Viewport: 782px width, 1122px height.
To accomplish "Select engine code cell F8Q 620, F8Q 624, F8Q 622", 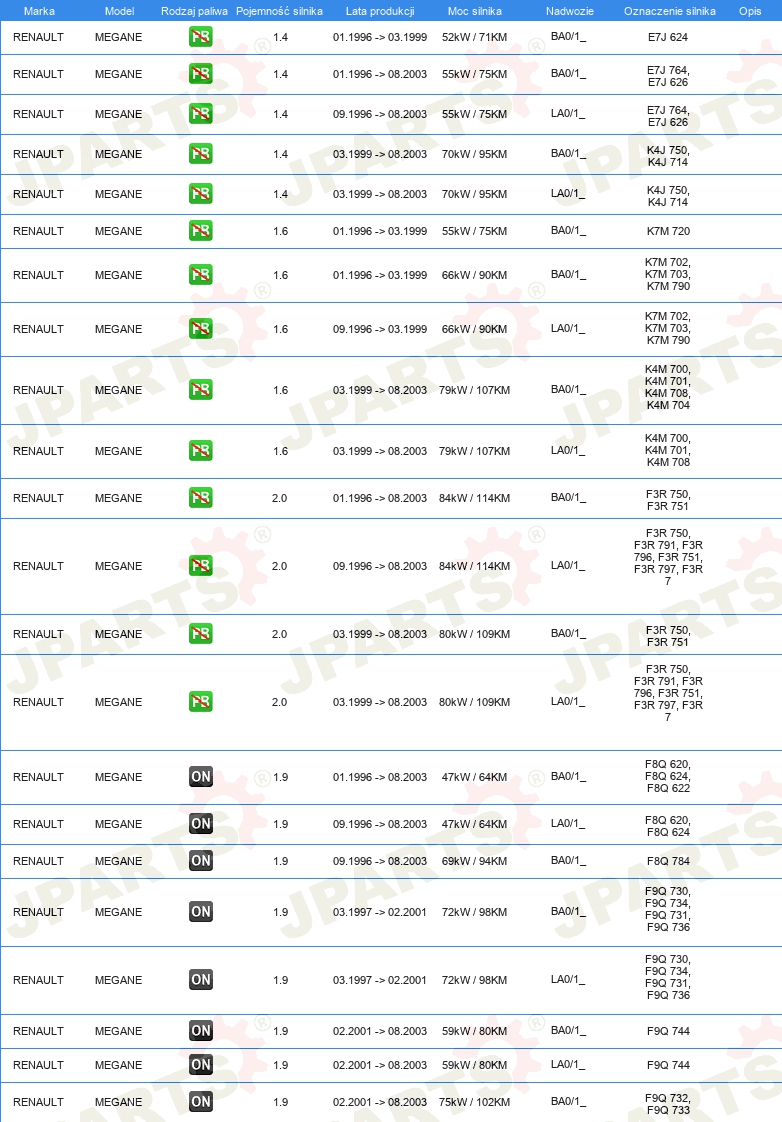I will 668,776.
